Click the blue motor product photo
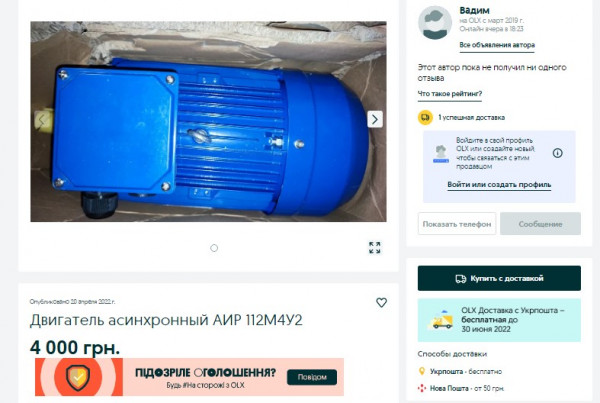Screen dimensions: 600x403 pos(209,121)
